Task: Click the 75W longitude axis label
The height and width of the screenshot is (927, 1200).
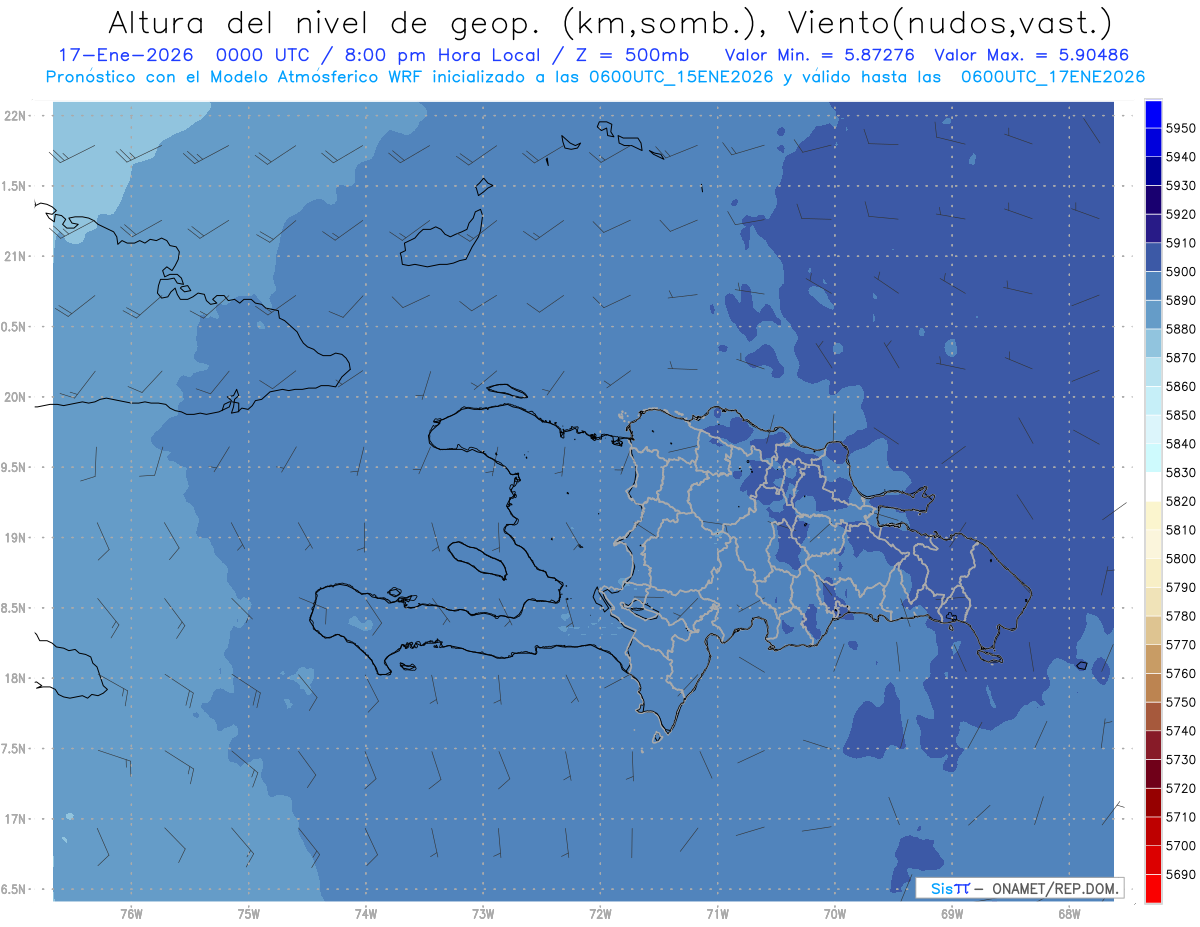Action: click(x=248, y=914)
